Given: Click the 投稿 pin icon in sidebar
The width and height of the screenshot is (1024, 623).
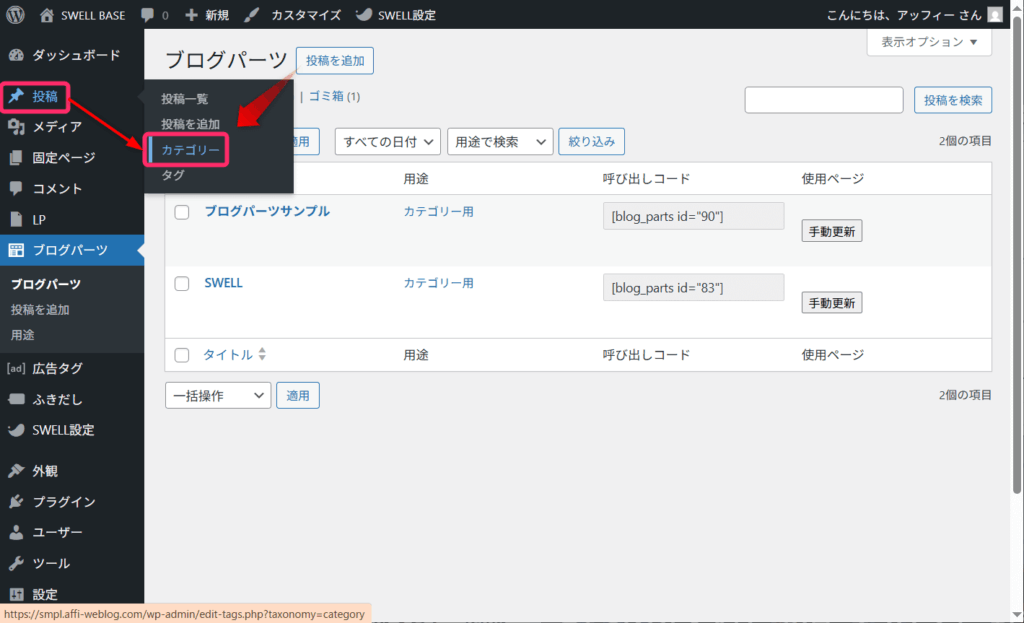Looking at the screenshot, I should pyautogui.click(x=16, y=97).
